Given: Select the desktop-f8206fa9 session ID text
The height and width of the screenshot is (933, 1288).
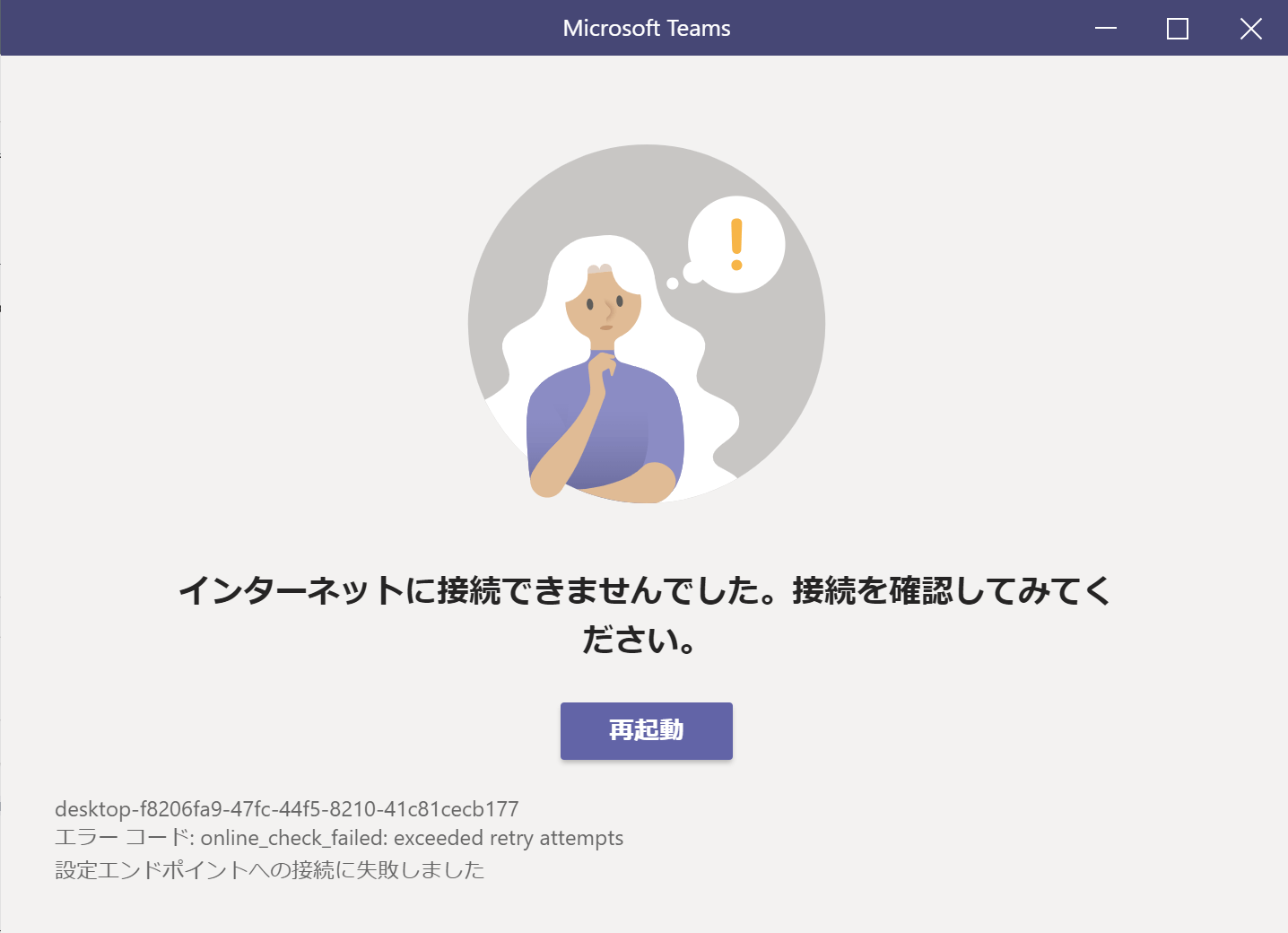Looking at the screenshot, I should [287, 809].
